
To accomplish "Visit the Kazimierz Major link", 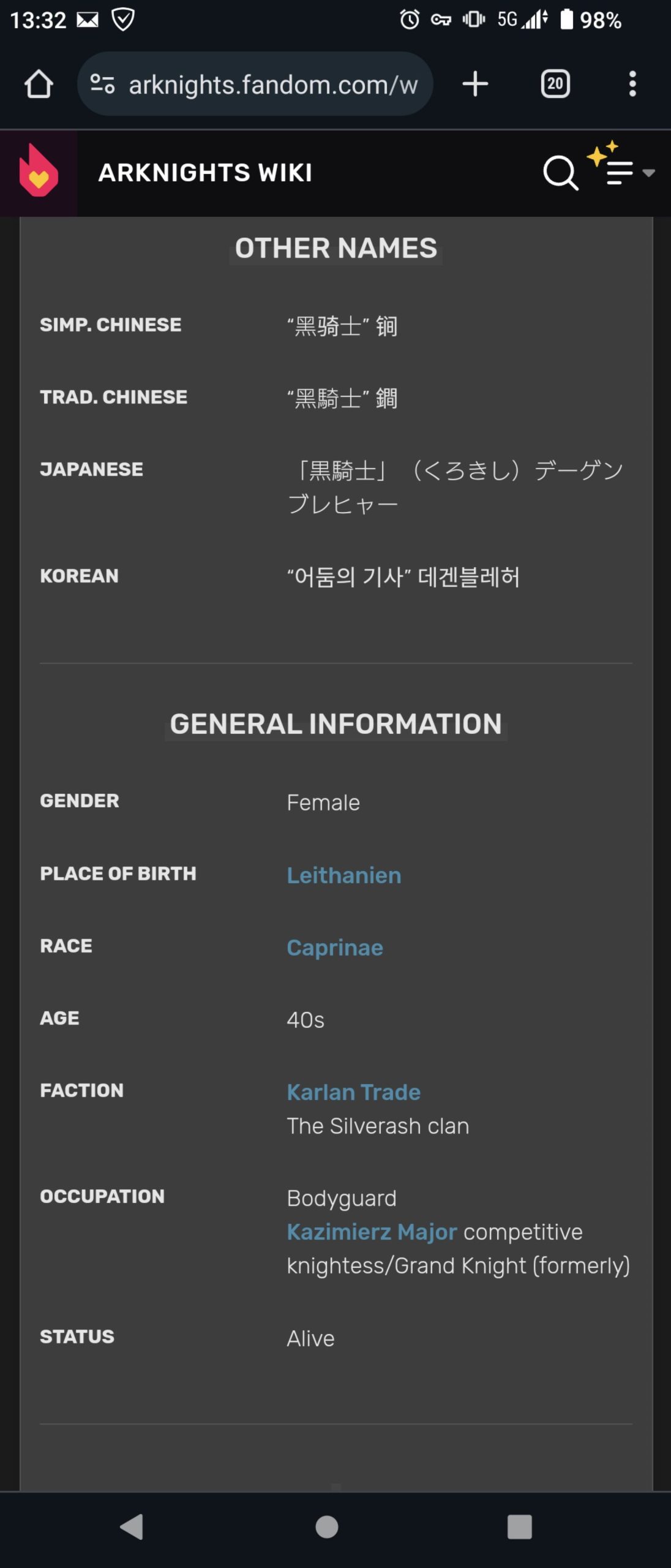I will [x=372, y=1232].
